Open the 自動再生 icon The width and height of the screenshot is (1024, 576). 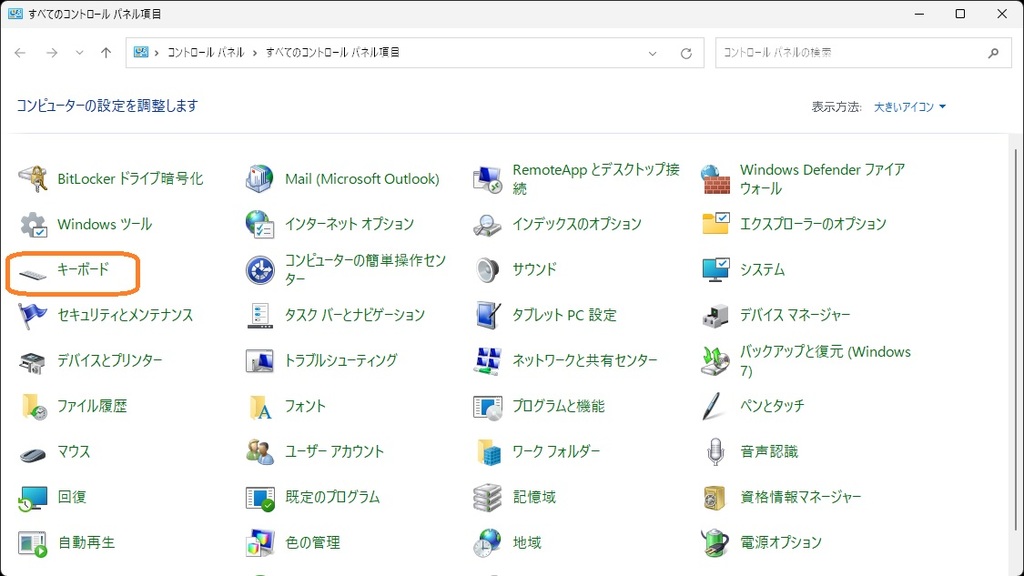pos(33,543)
